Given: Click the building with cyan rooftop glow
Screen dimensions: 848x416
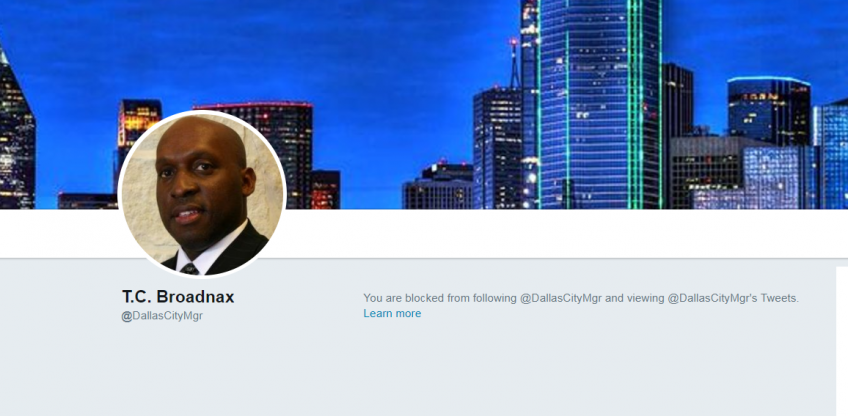Looking at the screenshot, I should coord(768,111).
